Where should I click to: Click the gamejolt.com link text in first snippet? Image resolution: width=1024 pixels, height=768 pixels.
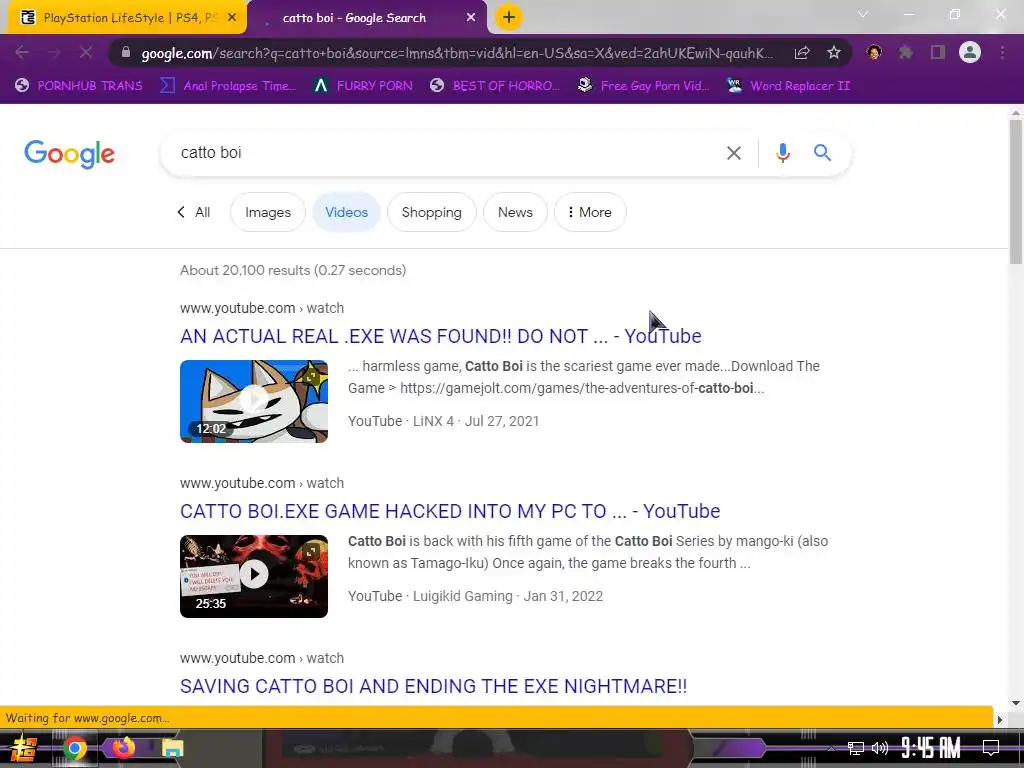[x=582, y=388]
